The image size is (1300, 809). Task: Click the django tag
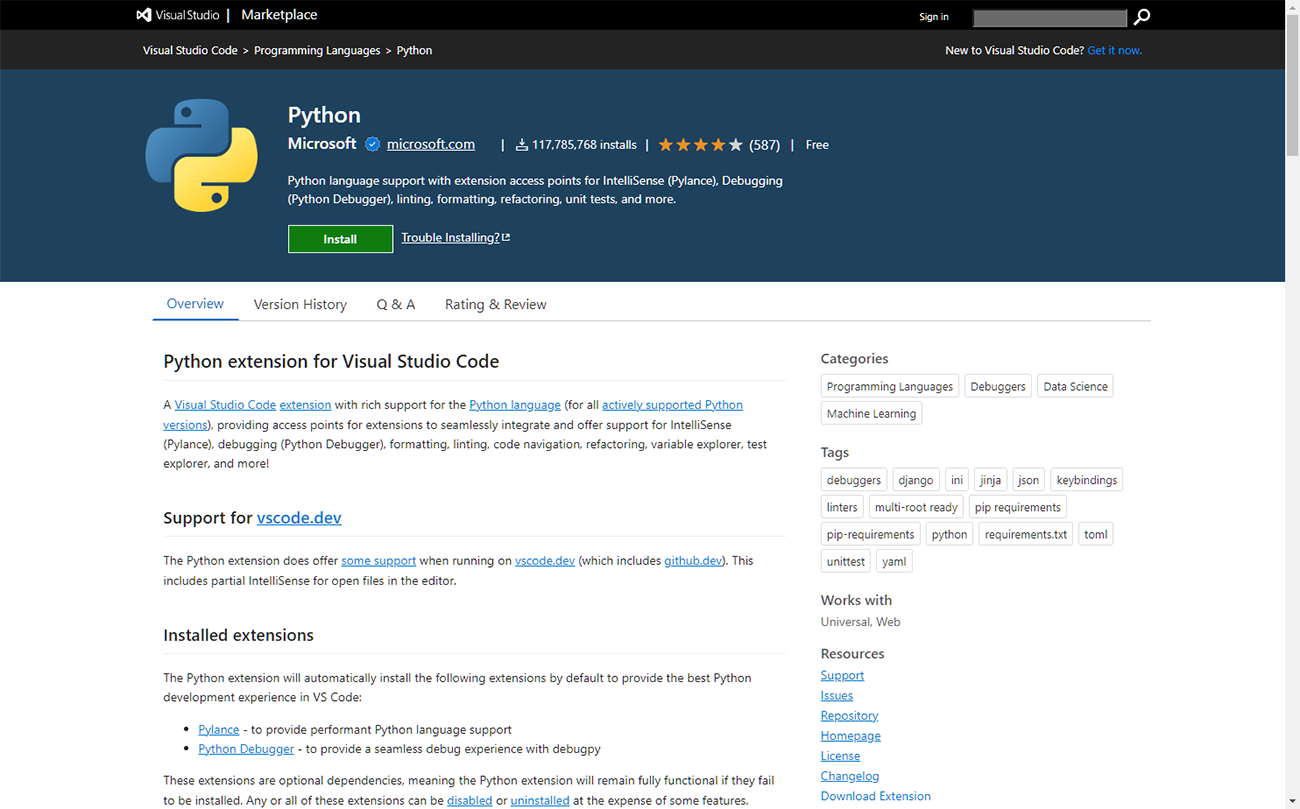[915, 480]
